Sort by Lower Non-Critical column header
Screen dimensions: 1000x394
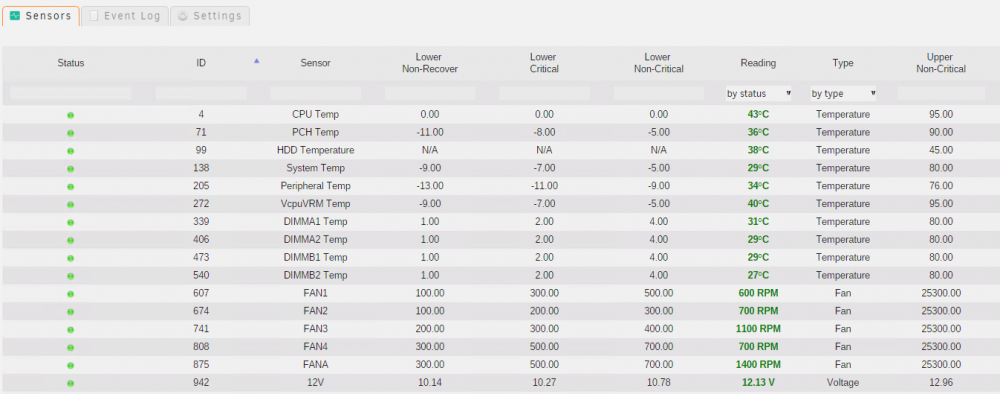[x=659, y=62]
